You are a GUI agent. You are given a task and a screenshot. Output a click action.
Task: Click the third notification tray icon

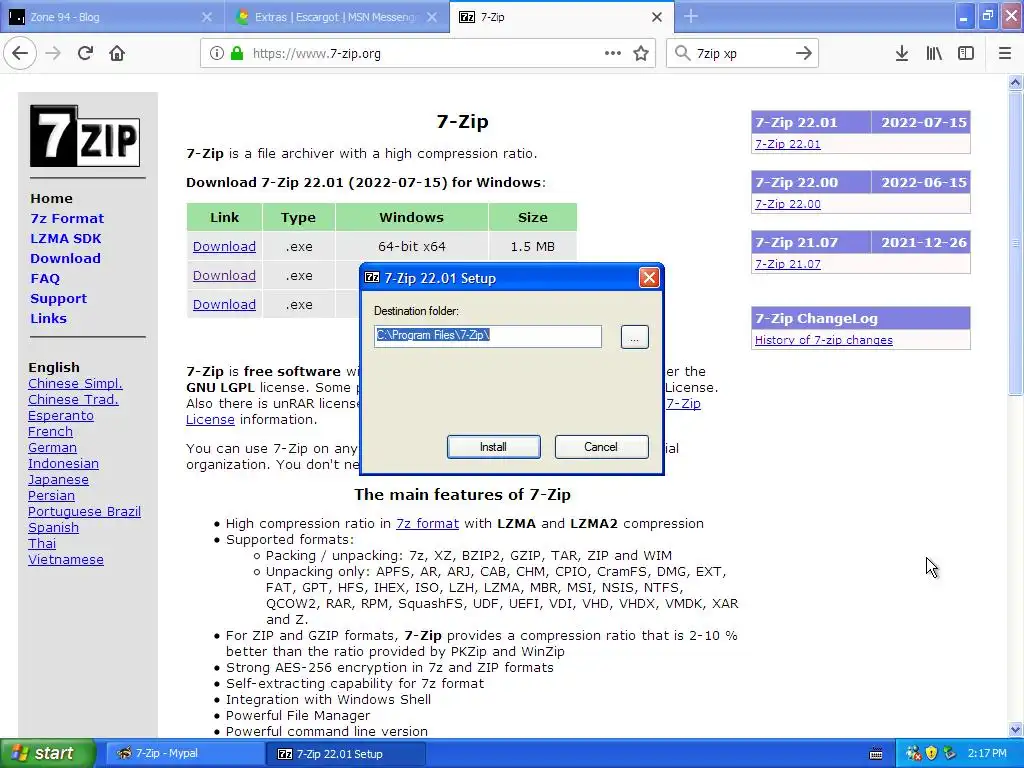click(950, 753)
